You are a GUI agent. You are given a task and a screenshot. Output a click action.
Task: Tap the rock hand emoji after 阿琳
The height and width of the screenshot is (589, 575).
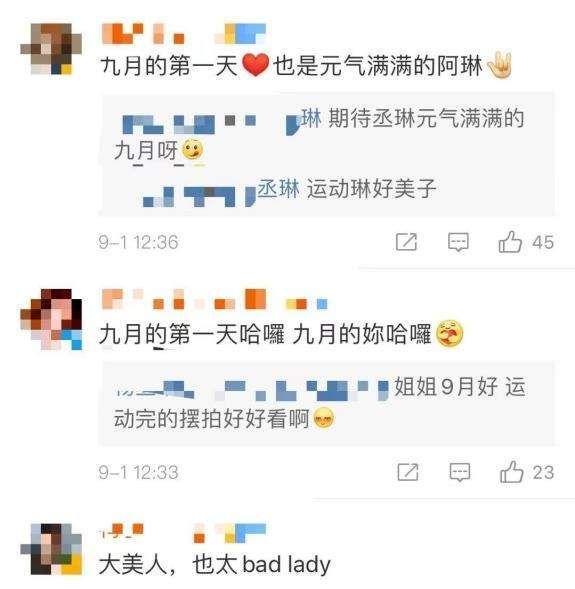click(x=500, y=65)
